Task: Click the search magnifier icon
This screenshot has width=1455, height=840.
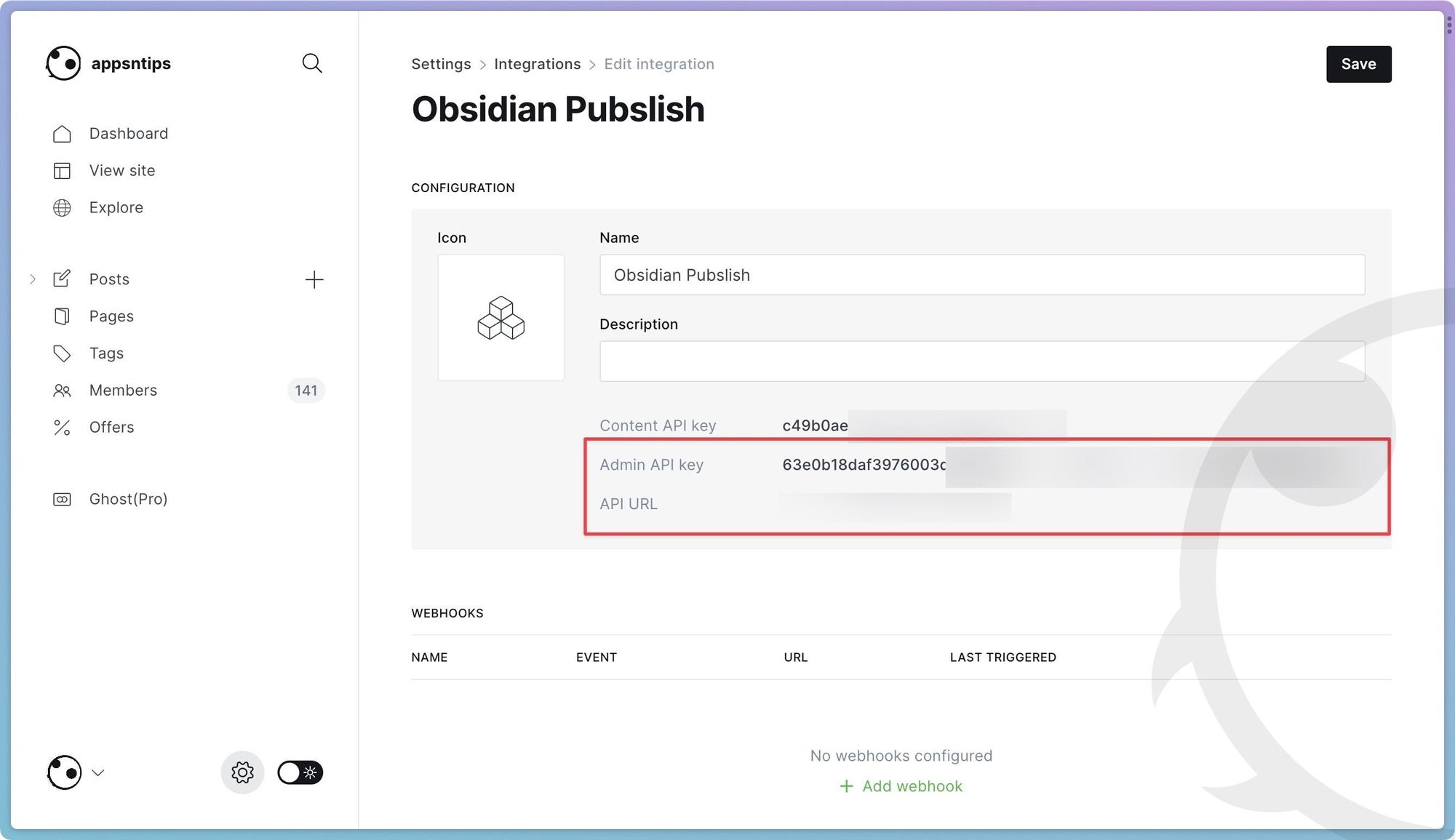Action: 312,63
